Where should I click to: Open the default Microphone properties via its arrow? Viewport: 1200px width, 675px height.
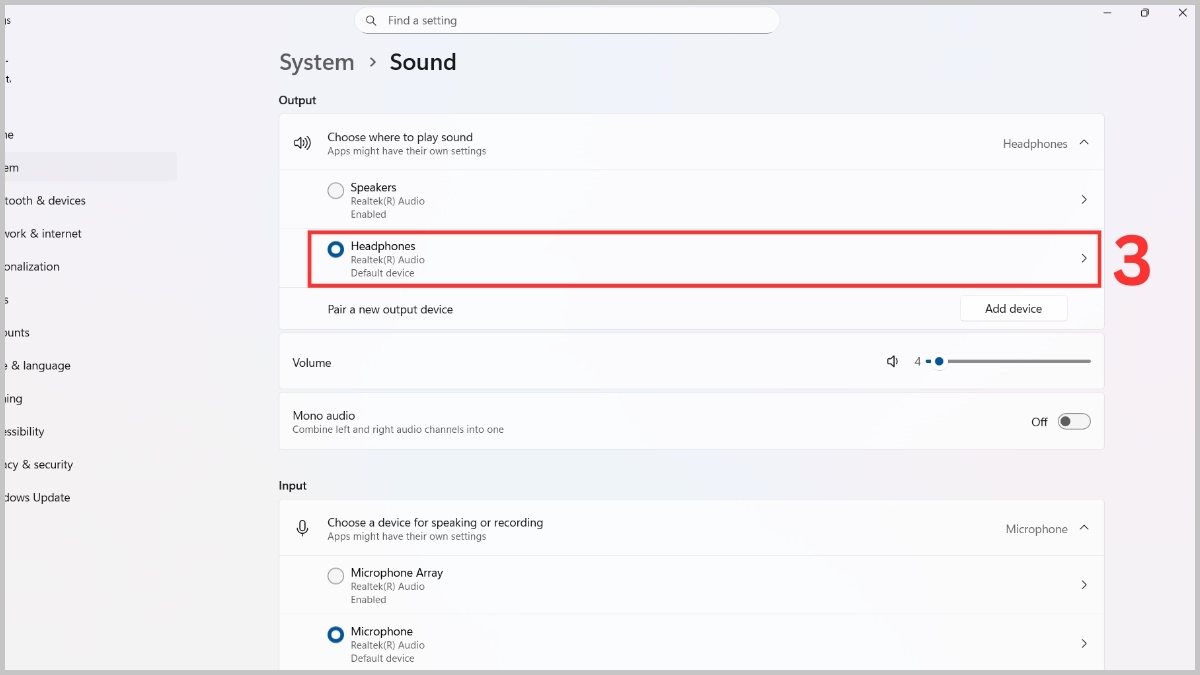click(x=1084, y=643)
